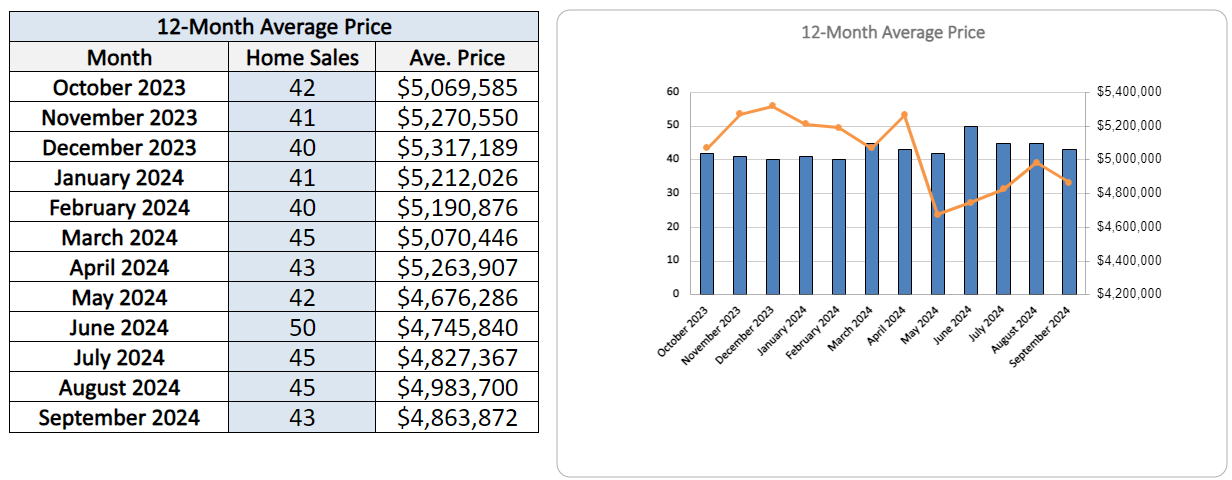Click the $5,190,876 price cell
The image size is (1232, 480).
(x=457, y=207)
